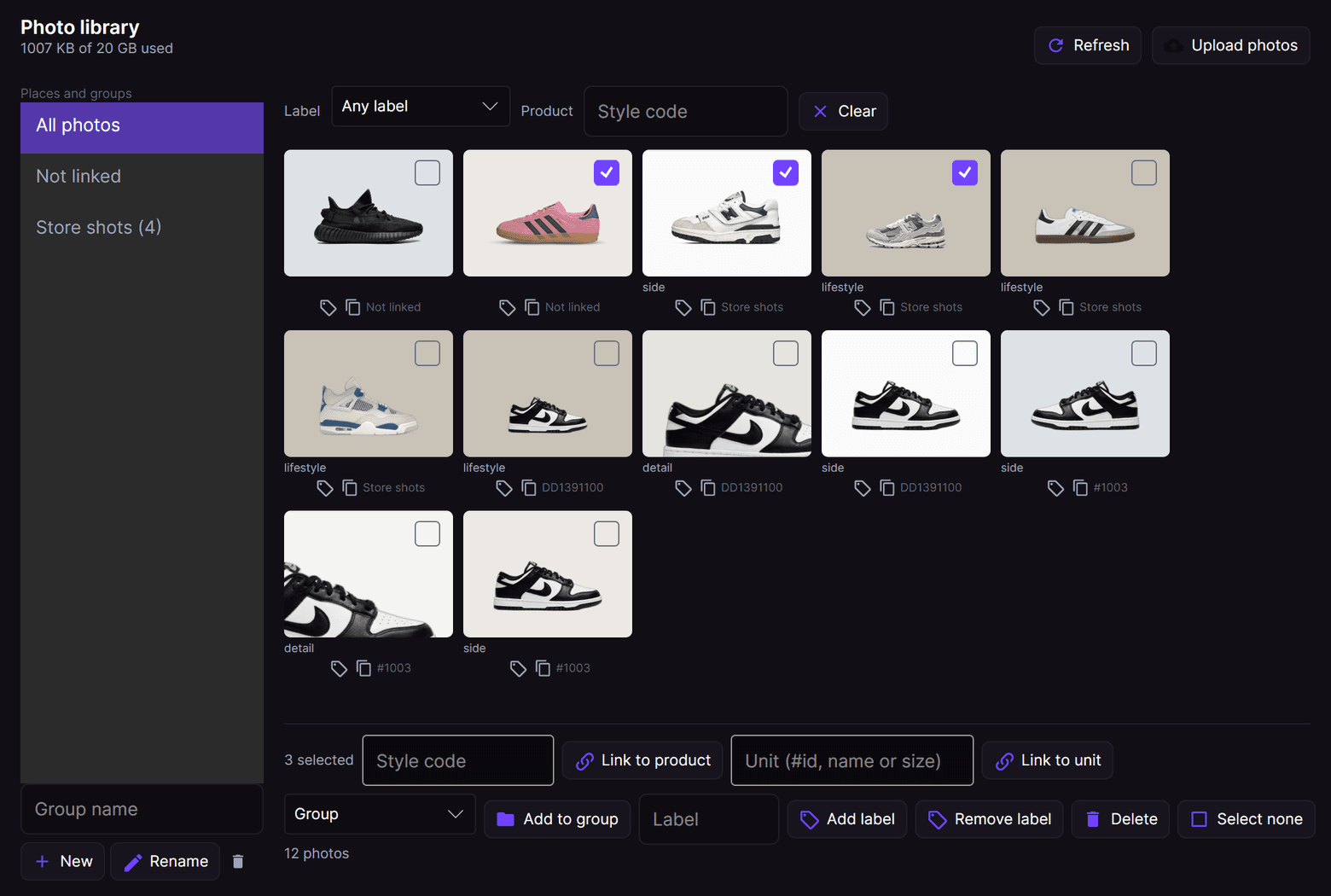This screenshot has height=896, width=1331.
Task: Check the blue Jordan lifestyle photo checkbox
Action: pyautogui.click(x=427, y=353)
